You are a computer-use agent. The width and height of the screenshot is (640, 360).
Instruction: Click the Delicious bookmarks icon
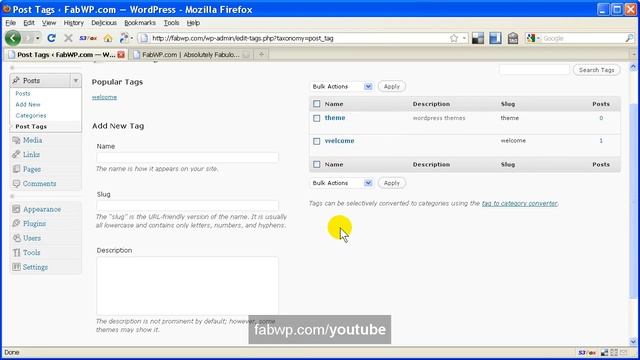point(478,38)
